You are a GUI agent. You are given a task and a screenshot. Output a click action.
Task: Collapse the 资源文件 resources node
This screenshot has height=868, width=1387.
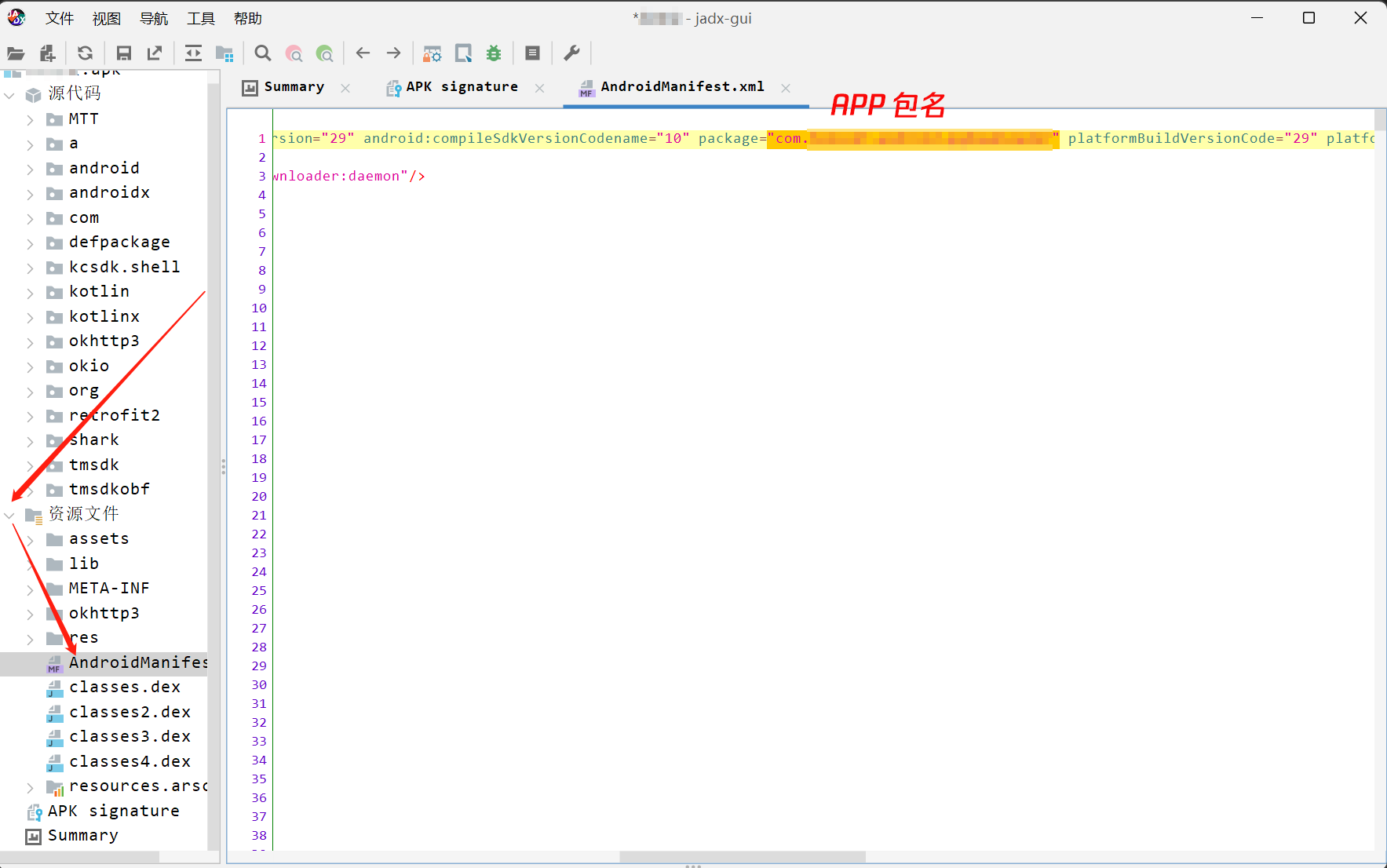[9, 514]
